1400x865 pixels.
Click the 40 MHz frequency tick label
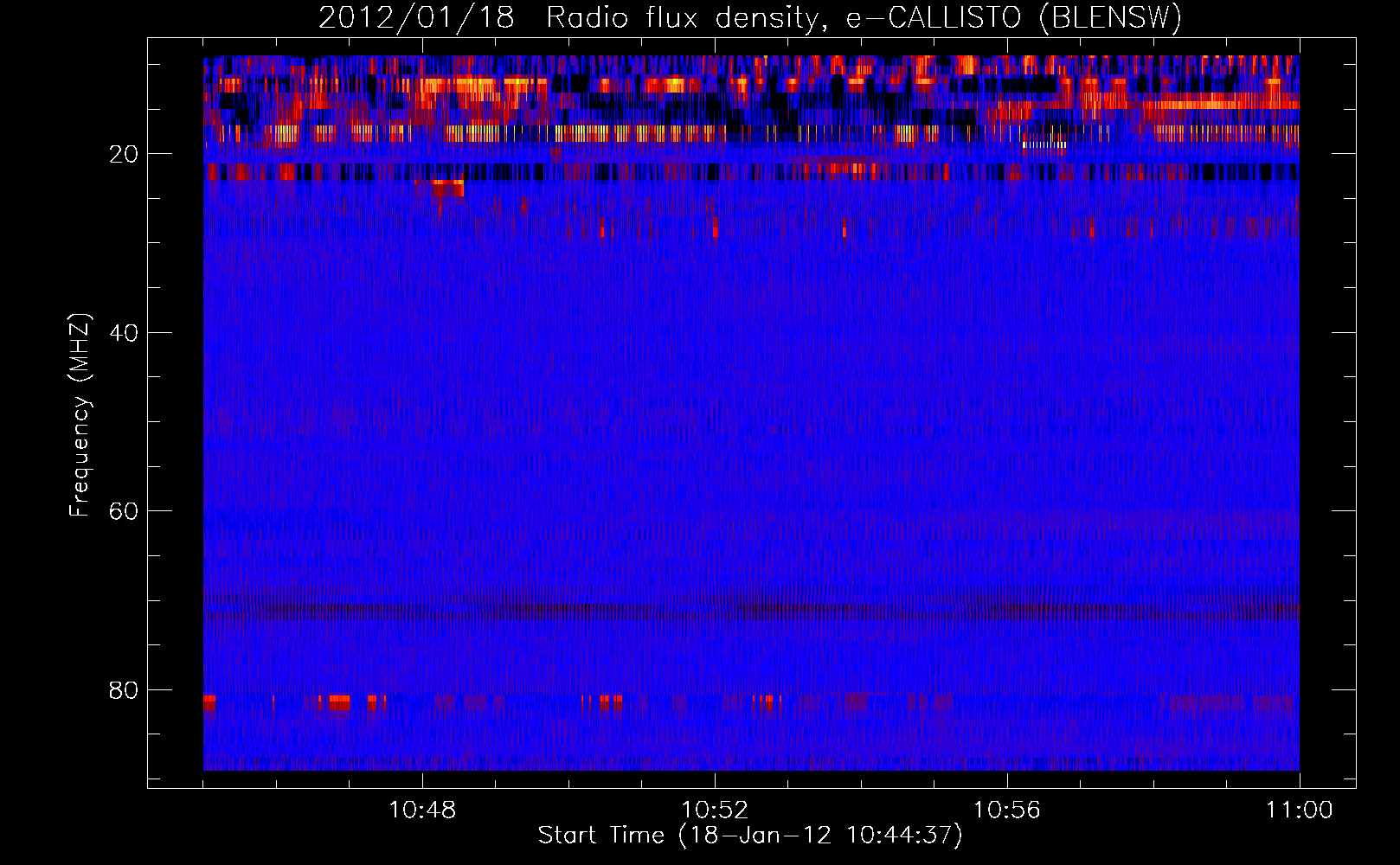click(x=124, y=333)
